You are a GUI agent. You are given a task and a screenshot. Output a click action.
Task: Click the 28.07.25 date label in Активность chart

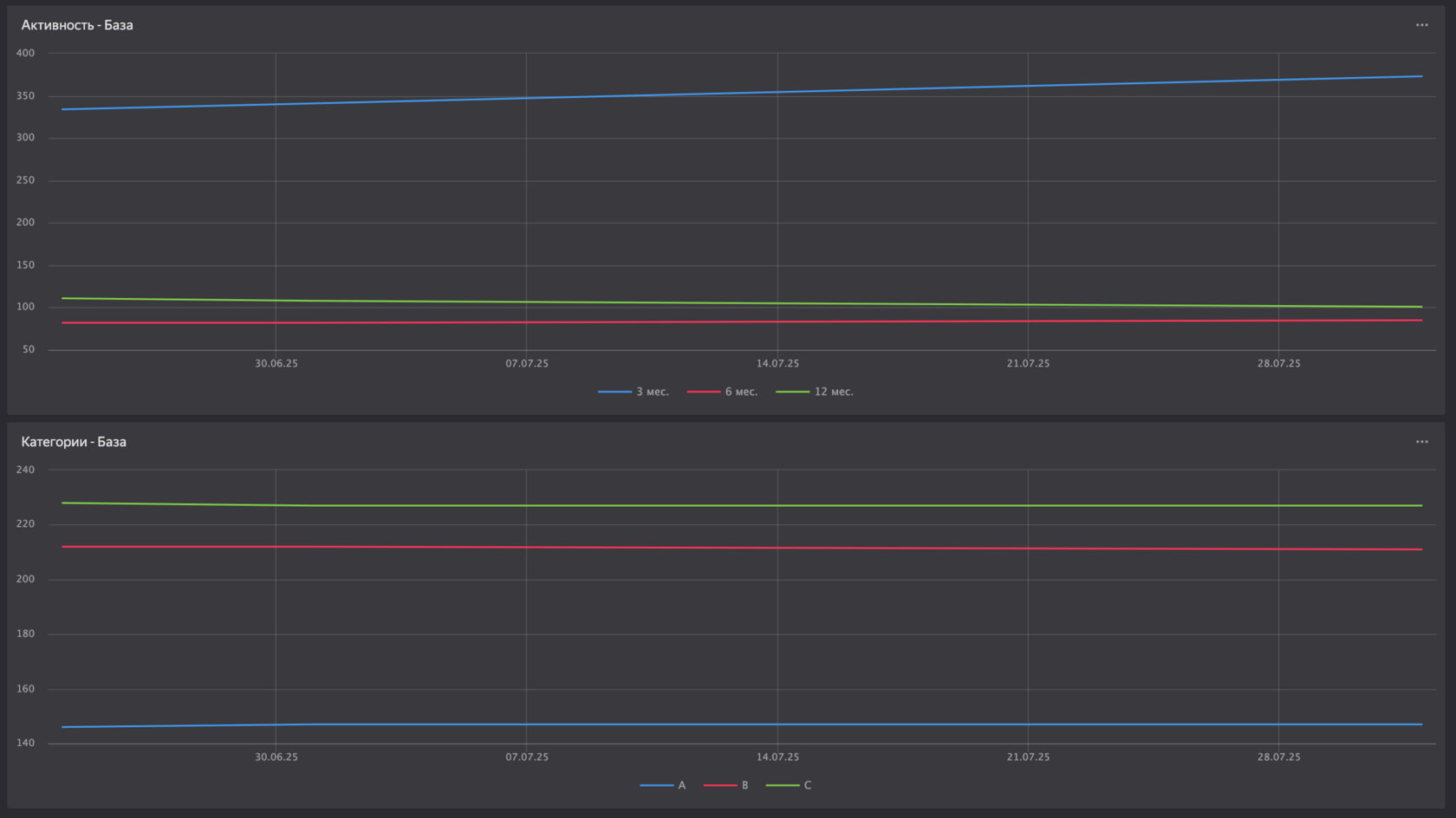[x=1279, y=364]
